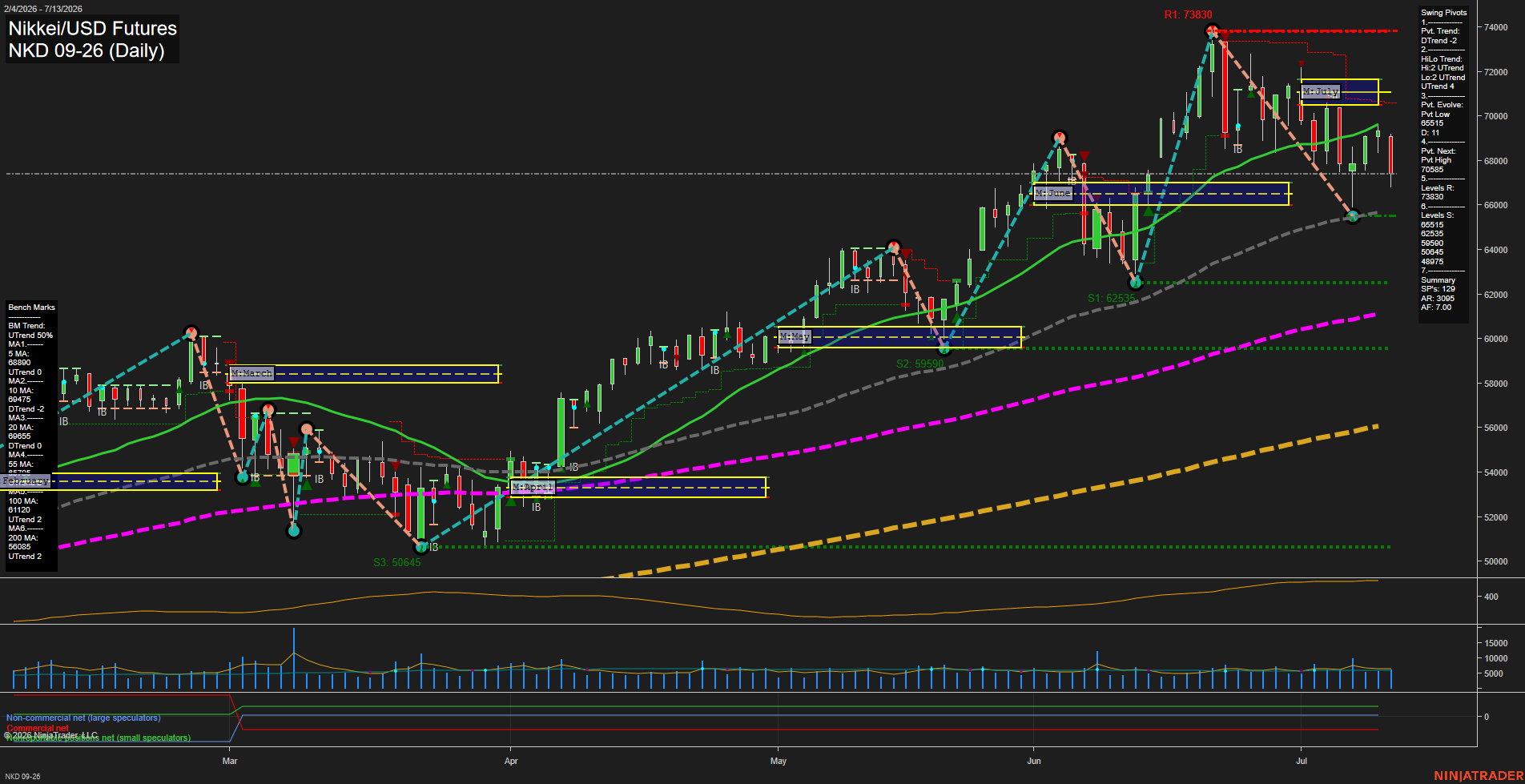
Task: Select the M:July monthly range label
Action: point(1320,92)
